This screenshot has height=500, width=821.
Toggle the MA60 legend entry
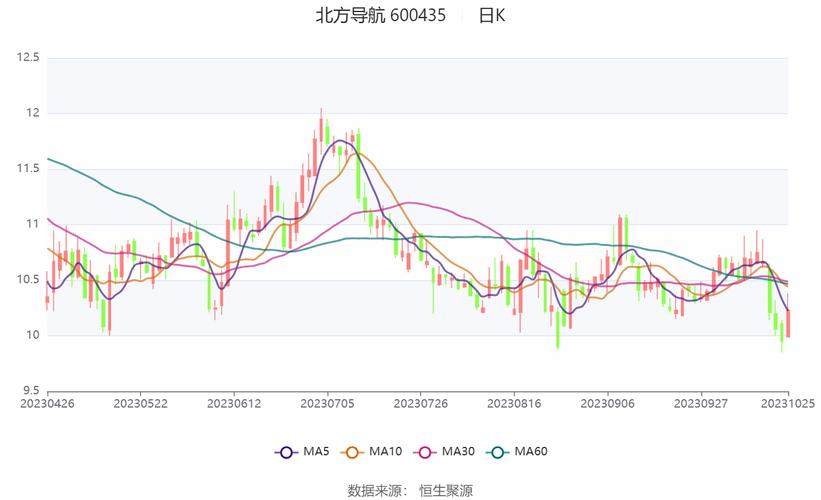point(517,452)
